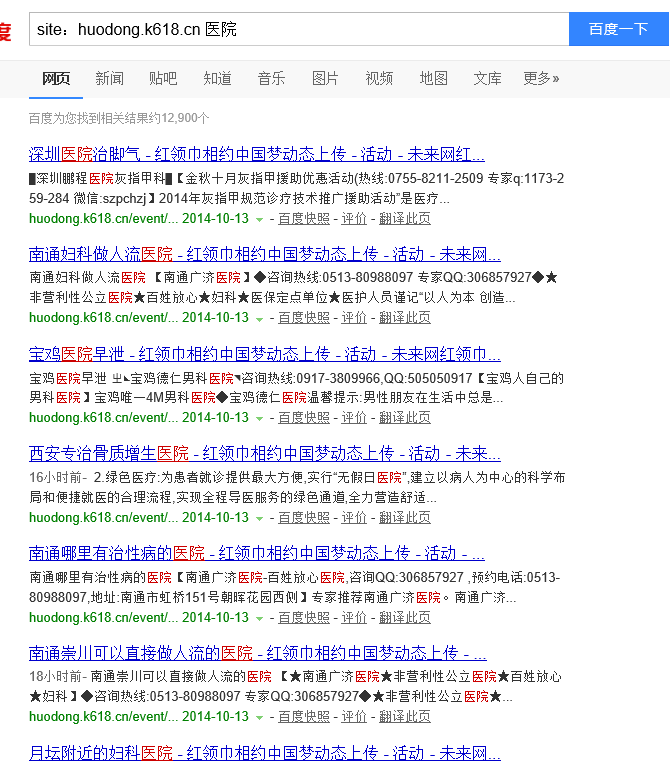Screen dimensions: 670x764
Task: Expand dropdown arrow under 西安专治骨质增生 result
Action: (259, 519)
